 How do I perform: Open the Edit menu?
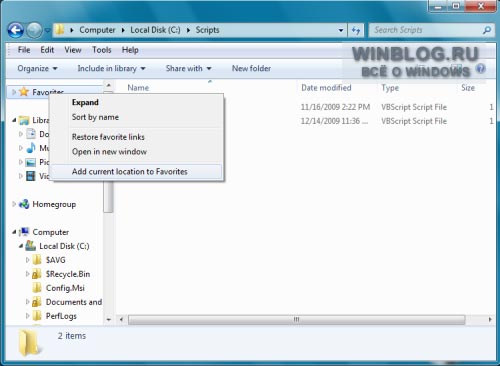[47, 50]
